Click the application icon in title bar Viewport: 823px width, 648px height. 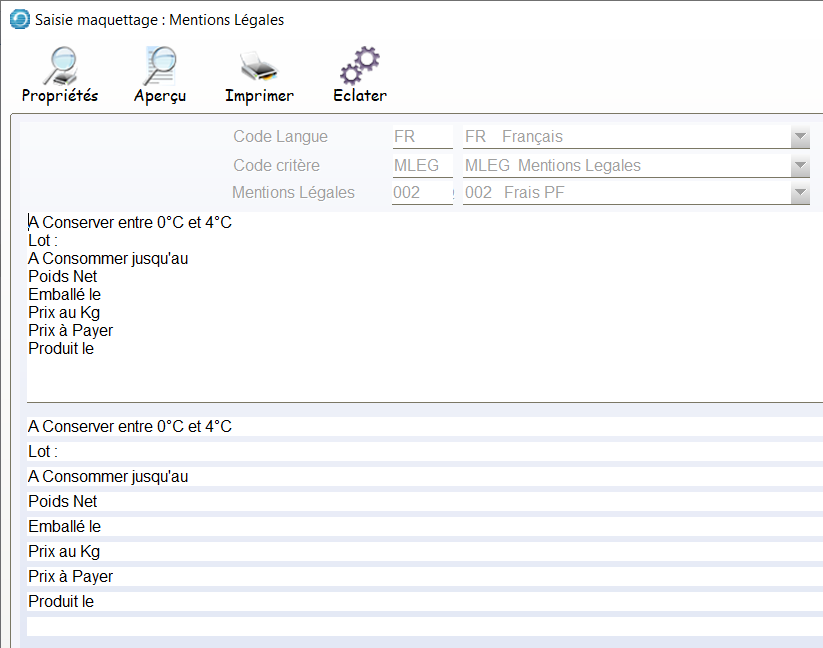coord(19,20)
